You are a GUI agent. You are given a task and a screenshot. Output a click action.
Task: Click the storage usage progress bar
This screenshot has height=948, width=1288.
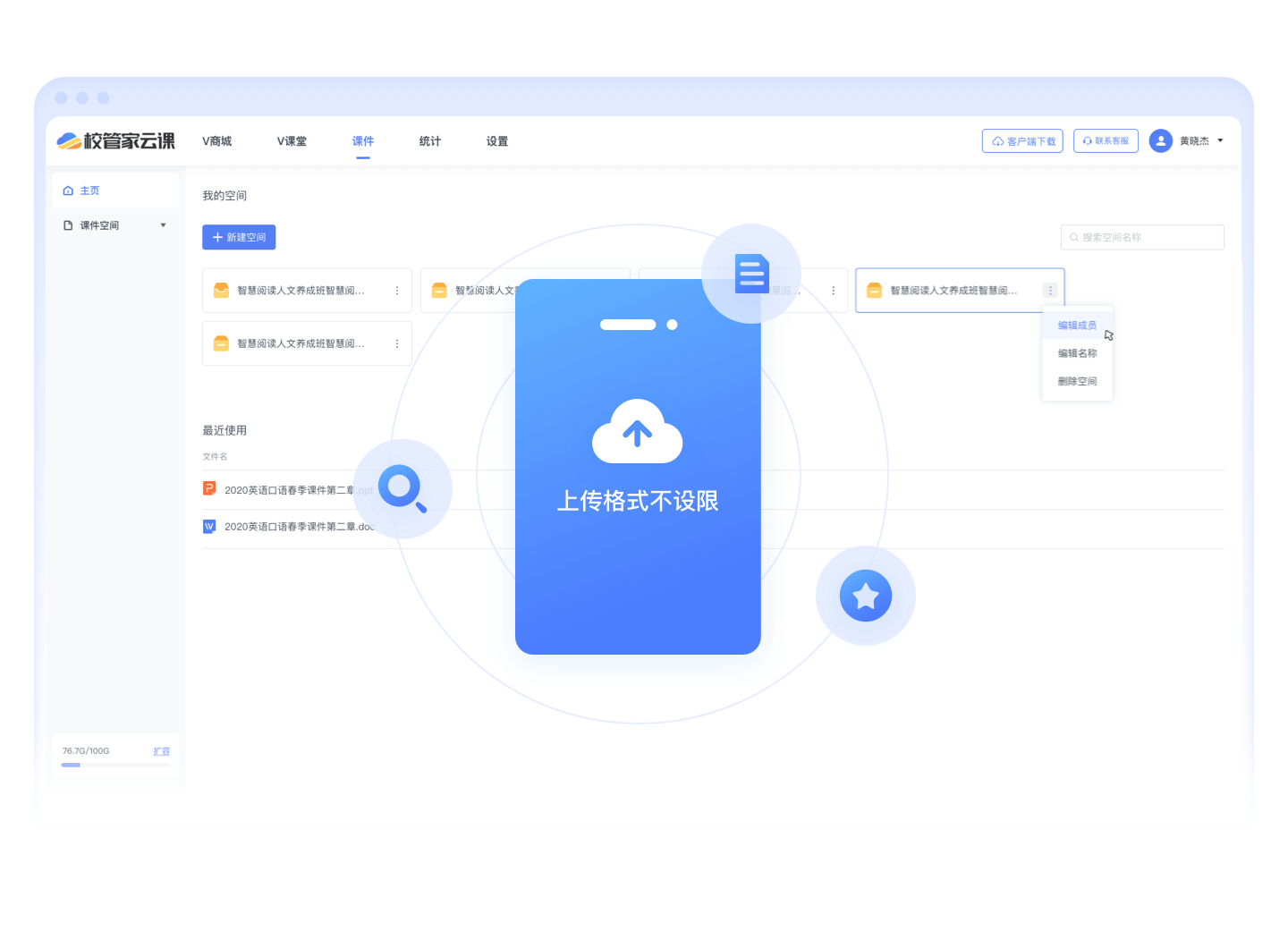pos(115,765)
